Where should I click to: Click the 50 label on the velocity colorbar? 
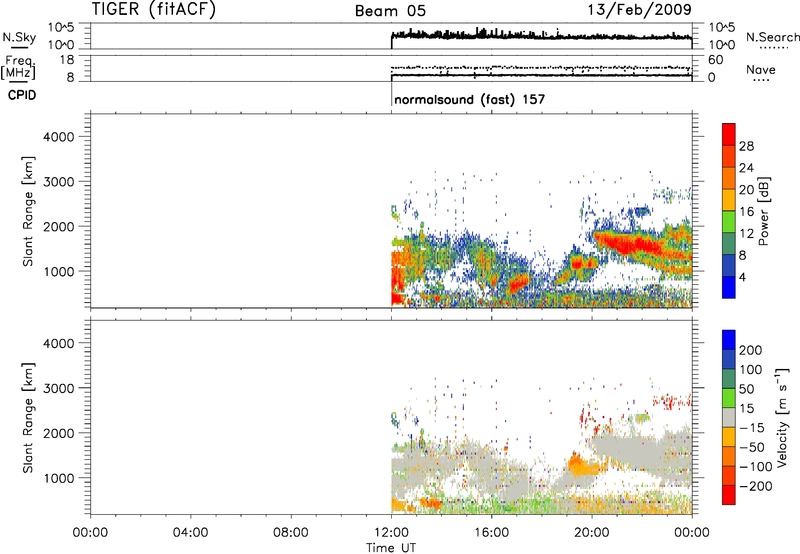[746, 389]
